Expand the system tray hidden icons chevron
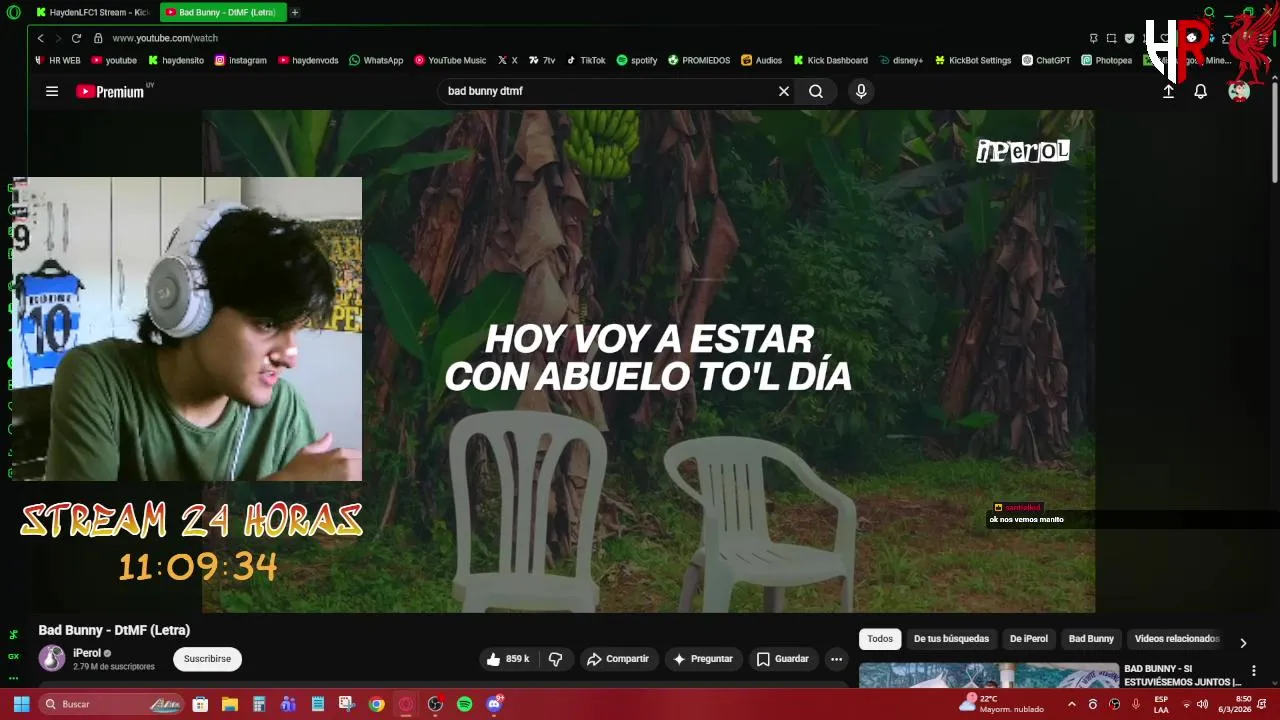Viewport: 1280px width, 720px height. 1072,704
